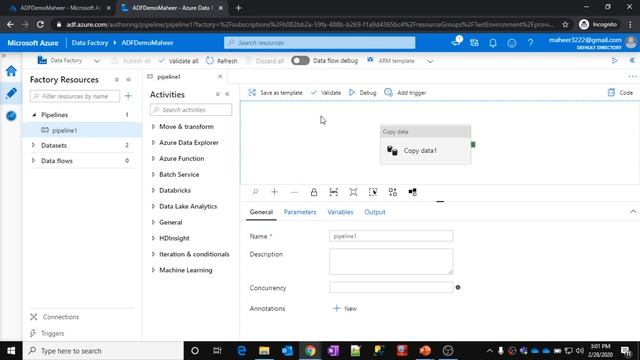This screenshot has height=360, width=640.
Task: Open Azure notifications bell
Action: pyautogui.click(x=493, y=43)
